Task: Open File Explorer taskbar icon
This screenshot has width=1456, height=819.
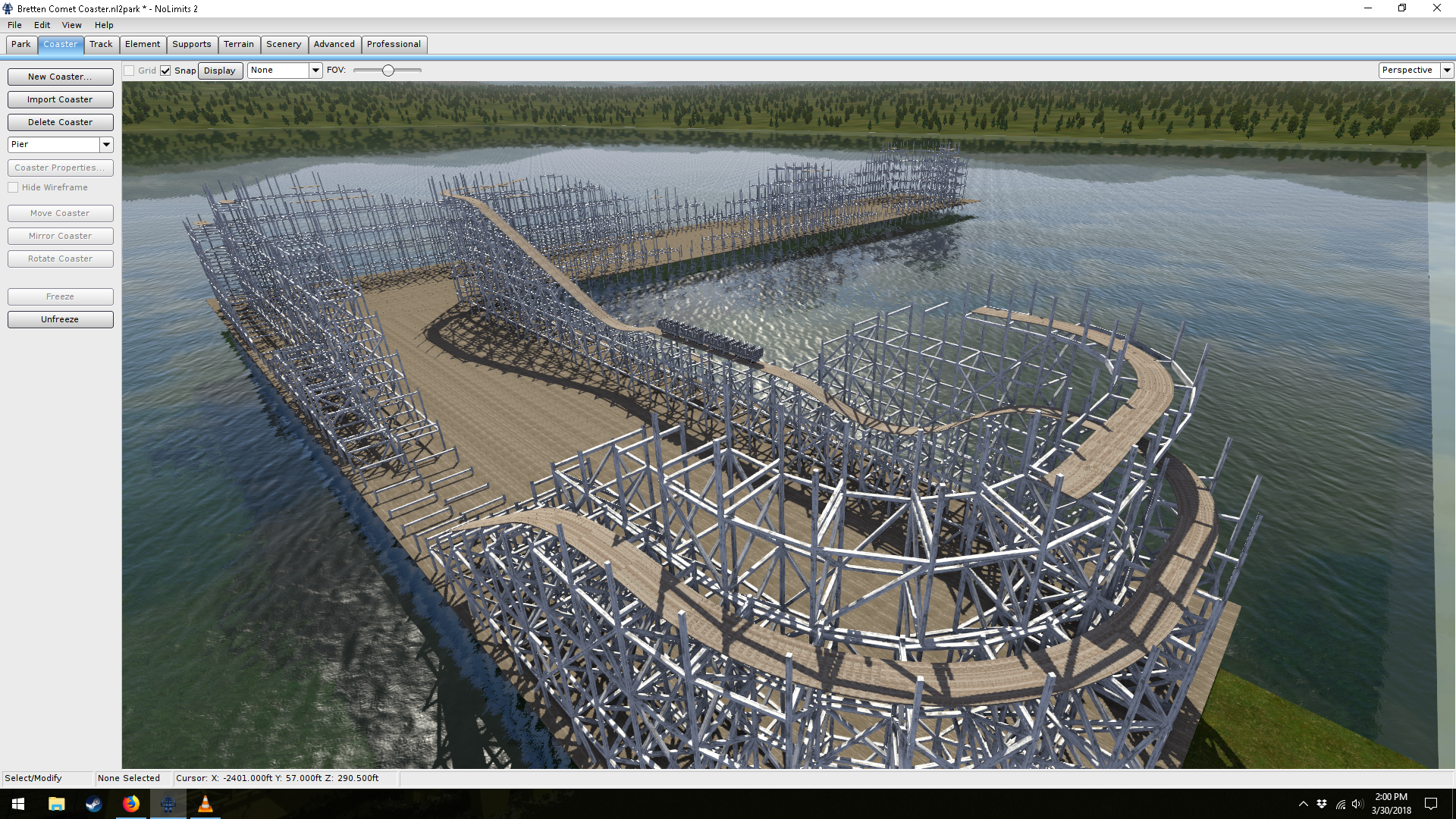Action: click(56, 804)
